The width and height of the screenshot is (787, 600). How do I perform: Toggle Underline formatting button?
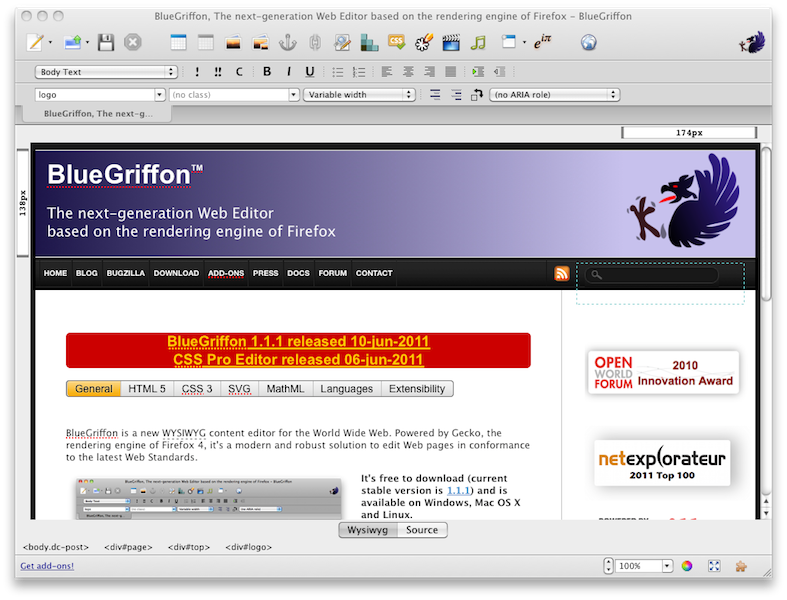(310, 72)
